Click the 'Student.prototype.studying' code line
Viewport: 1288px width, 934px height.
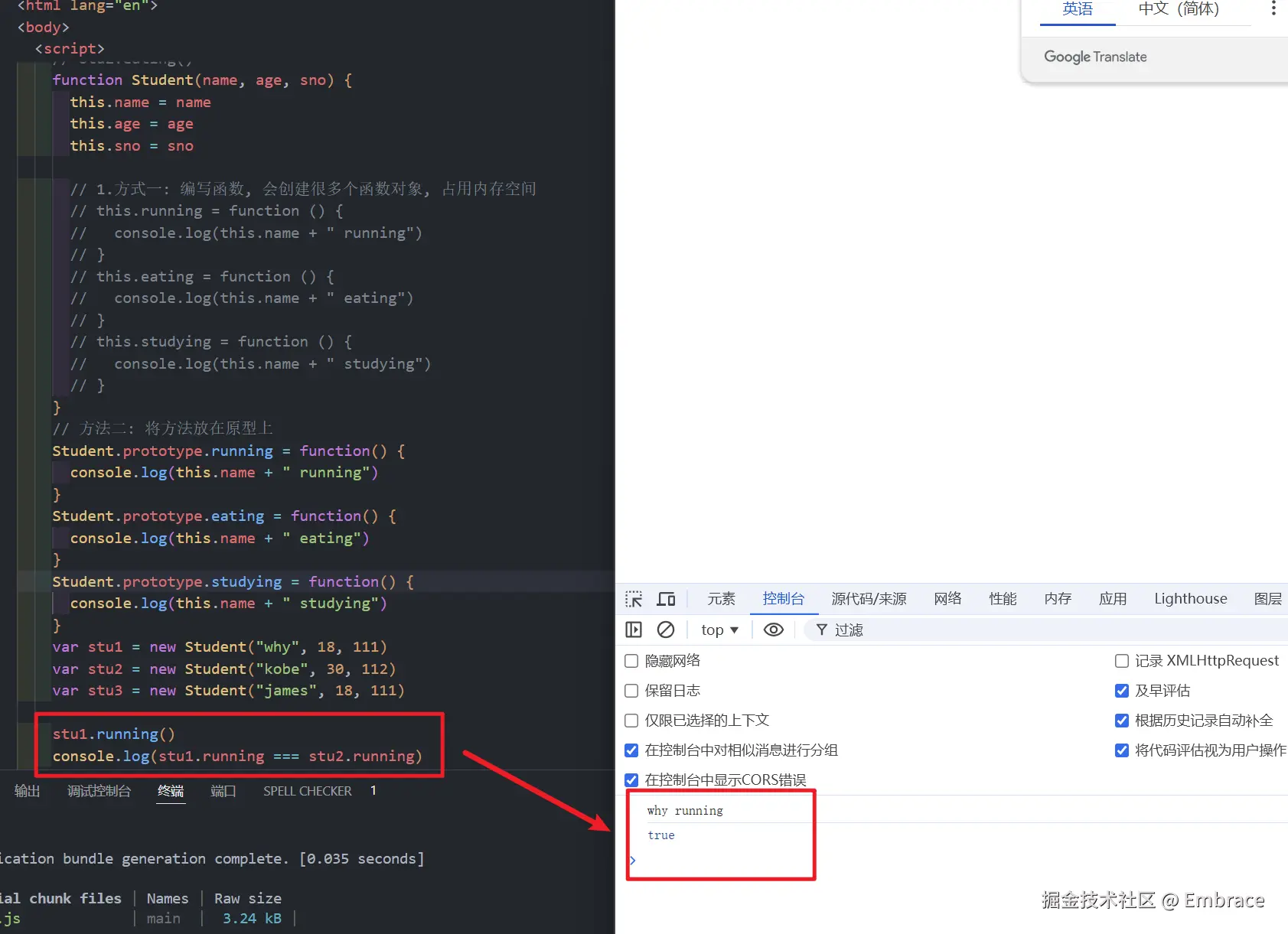click(x=233, y=582)
